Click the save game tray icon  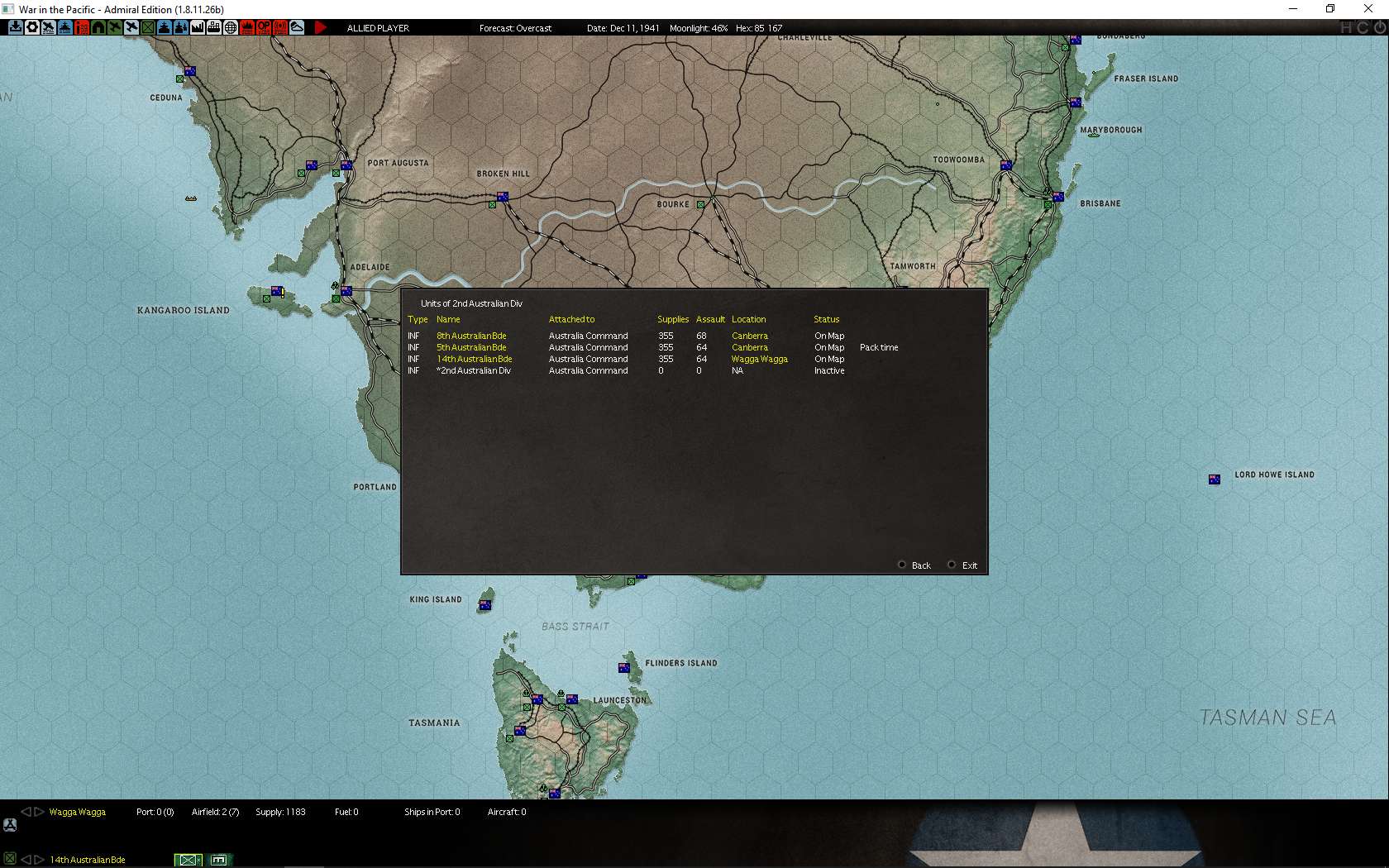point(16,27)
